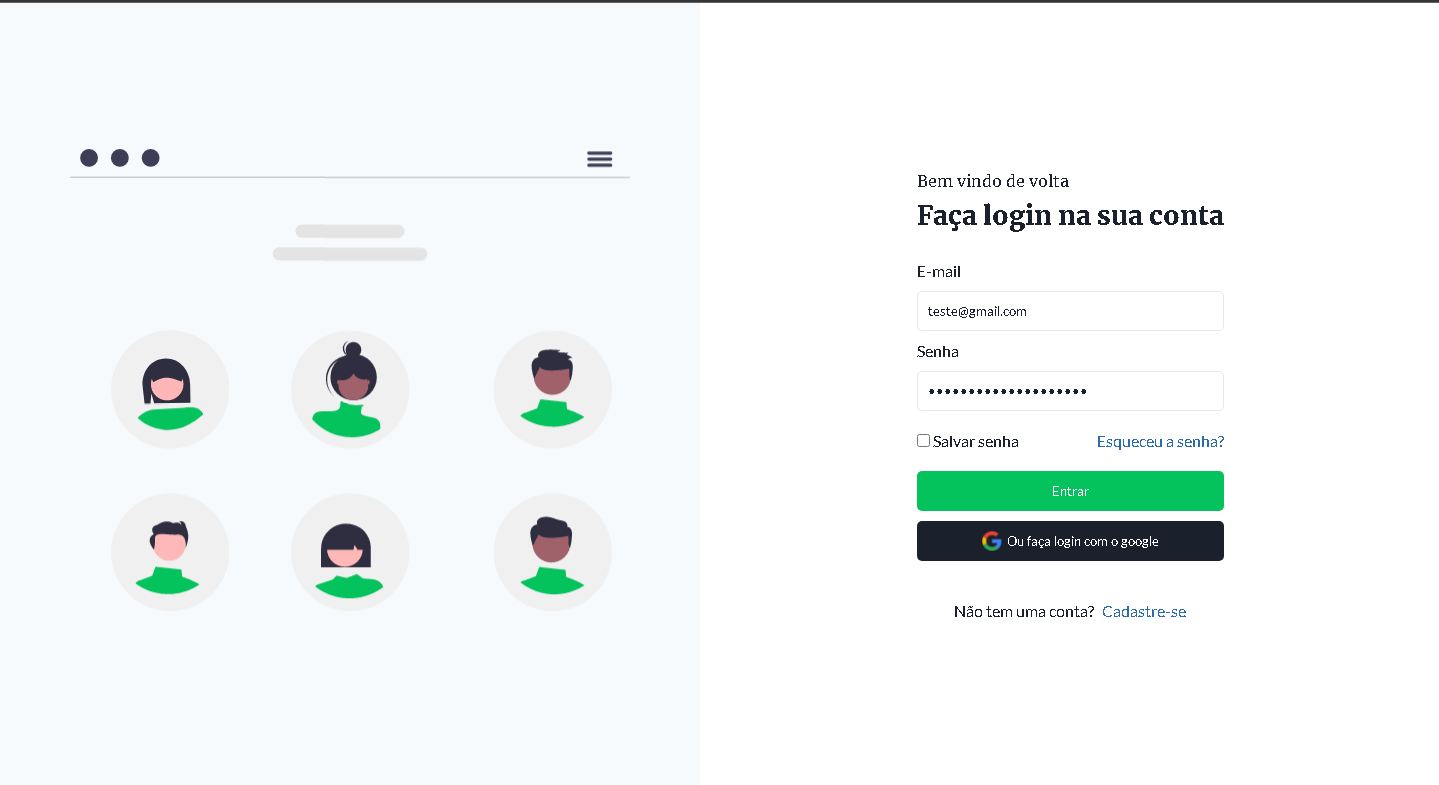This screenshot has width=1439, height=785.
Task: Open the Cadastre-se registration link
Action: tap(1143, 611)
